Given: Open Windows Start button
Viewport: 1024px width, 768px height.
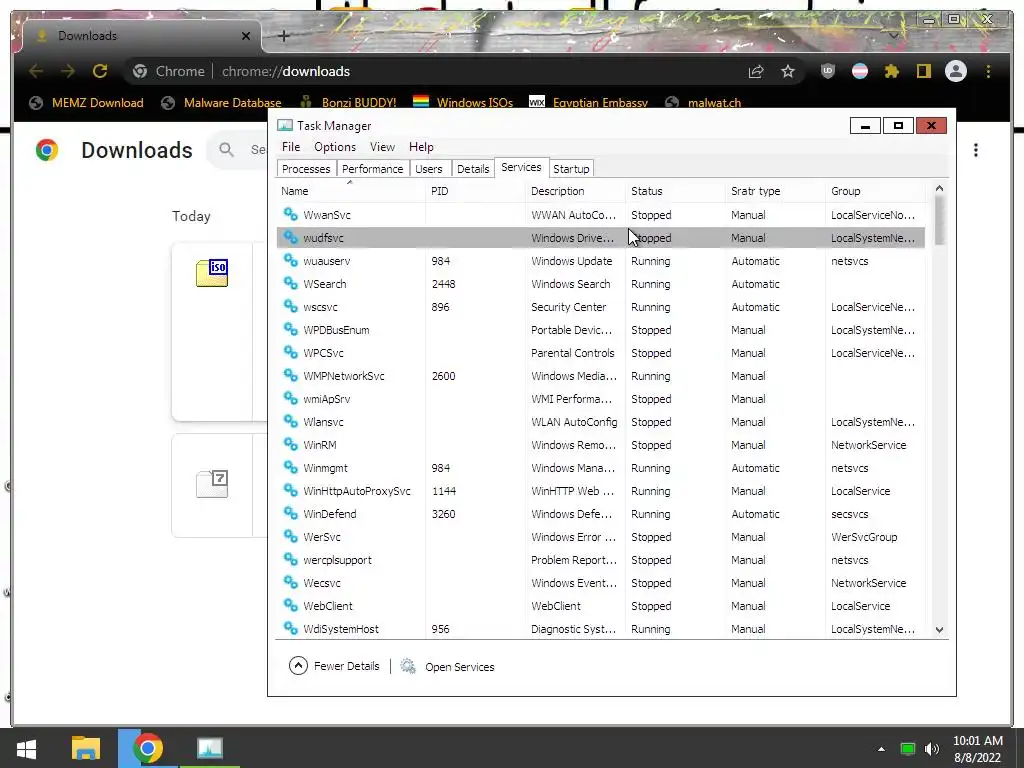Looking at the screenshot, I should (x=26, y=748).
